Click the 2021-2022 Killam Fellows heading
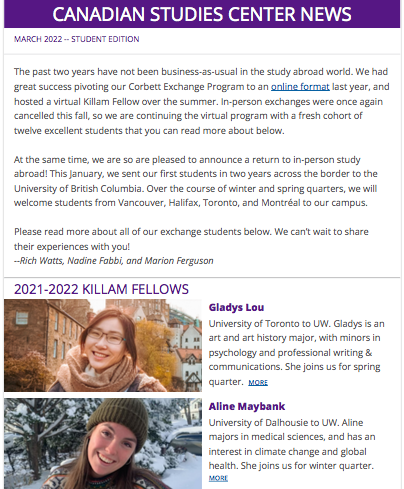The image size is (404, 489). tap(101, 289)
